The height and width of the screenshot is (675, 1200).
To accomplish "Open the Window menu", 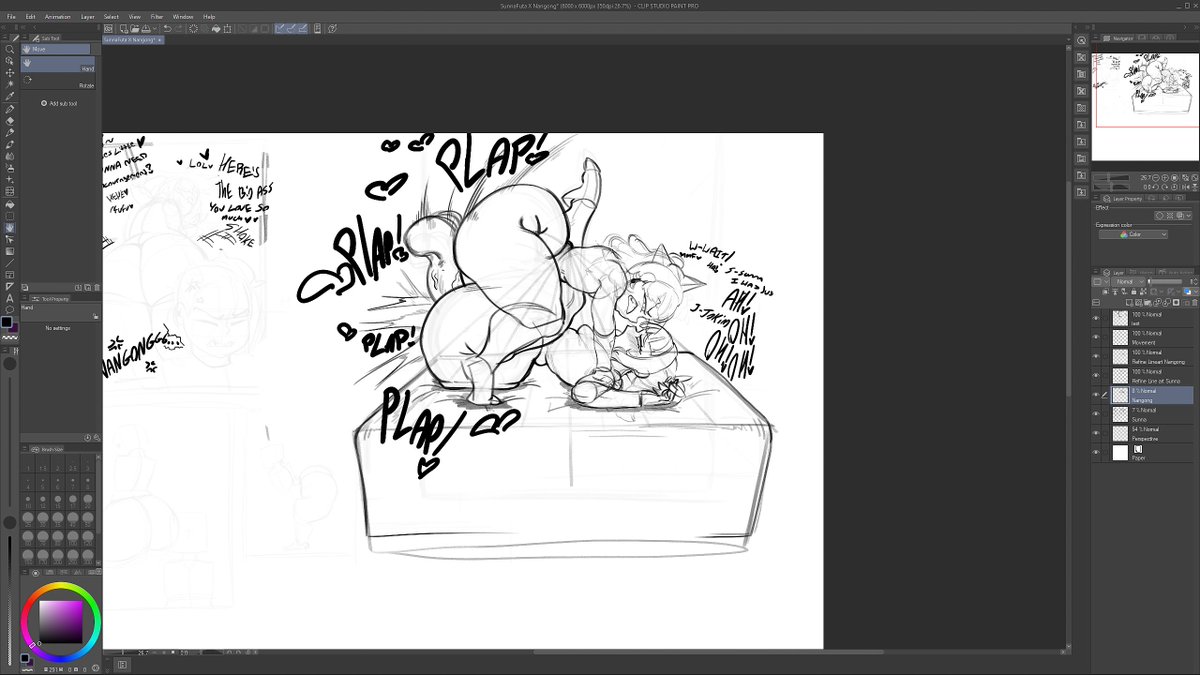I will pyautogui.click(x=183, y=17).
